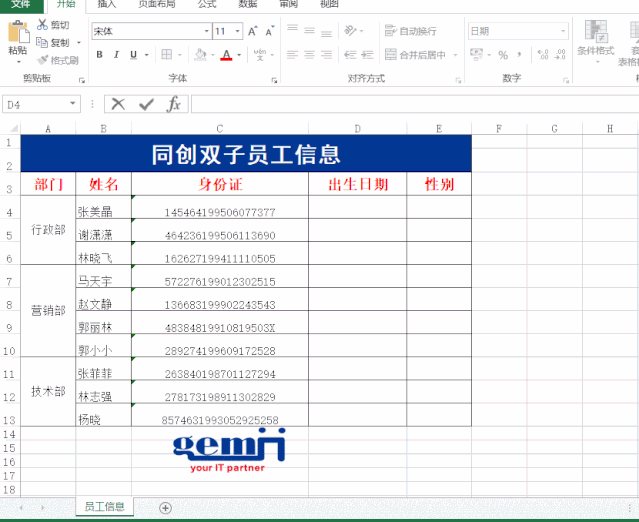Open underline style dropdown arrow

(146, 55)
